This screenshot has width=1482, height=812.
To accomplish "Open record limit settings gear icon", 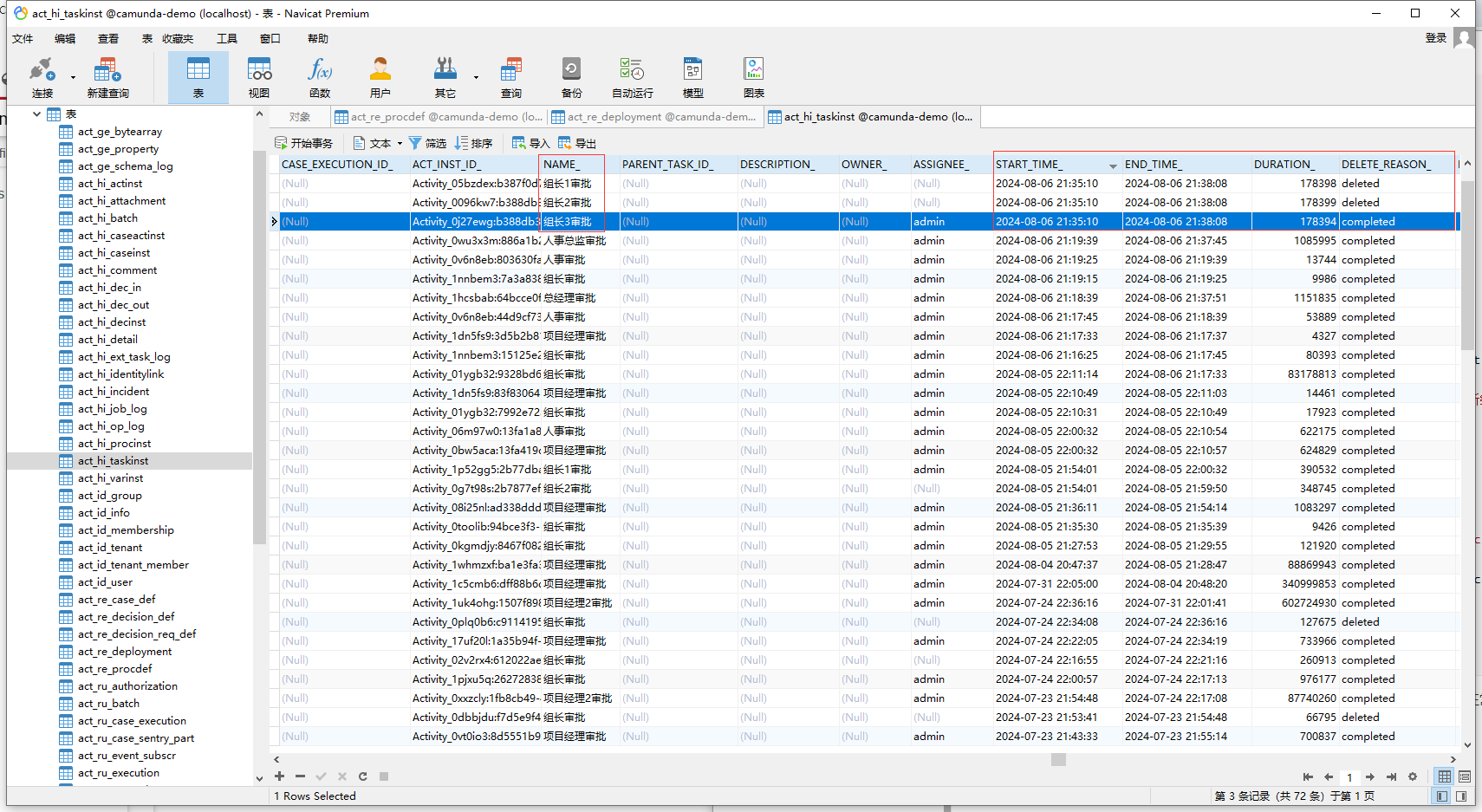I will pos(1413,776).
